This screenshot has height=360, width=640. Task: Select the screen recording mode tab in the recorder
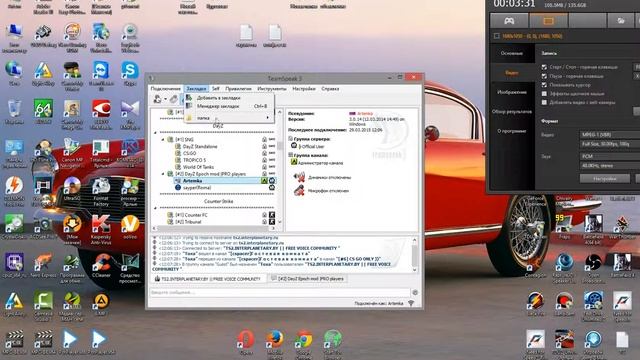[x=548, y=20]
